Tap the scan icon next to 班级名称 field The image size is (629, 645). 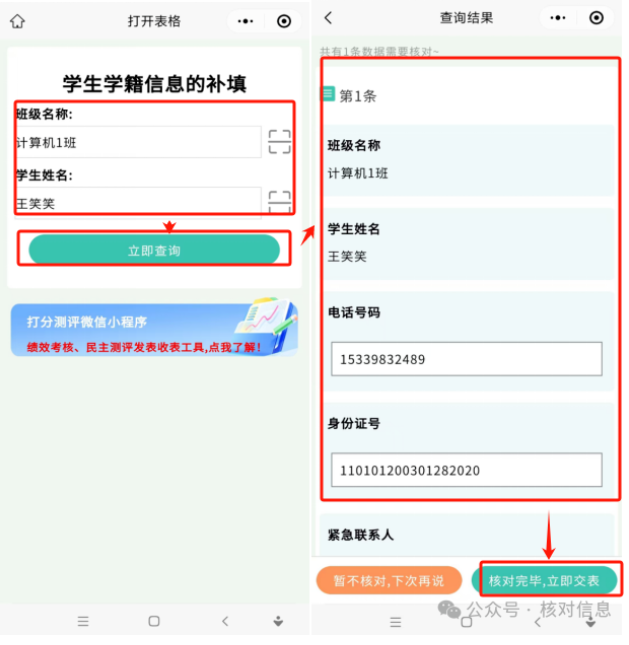[x=279, y=142]
